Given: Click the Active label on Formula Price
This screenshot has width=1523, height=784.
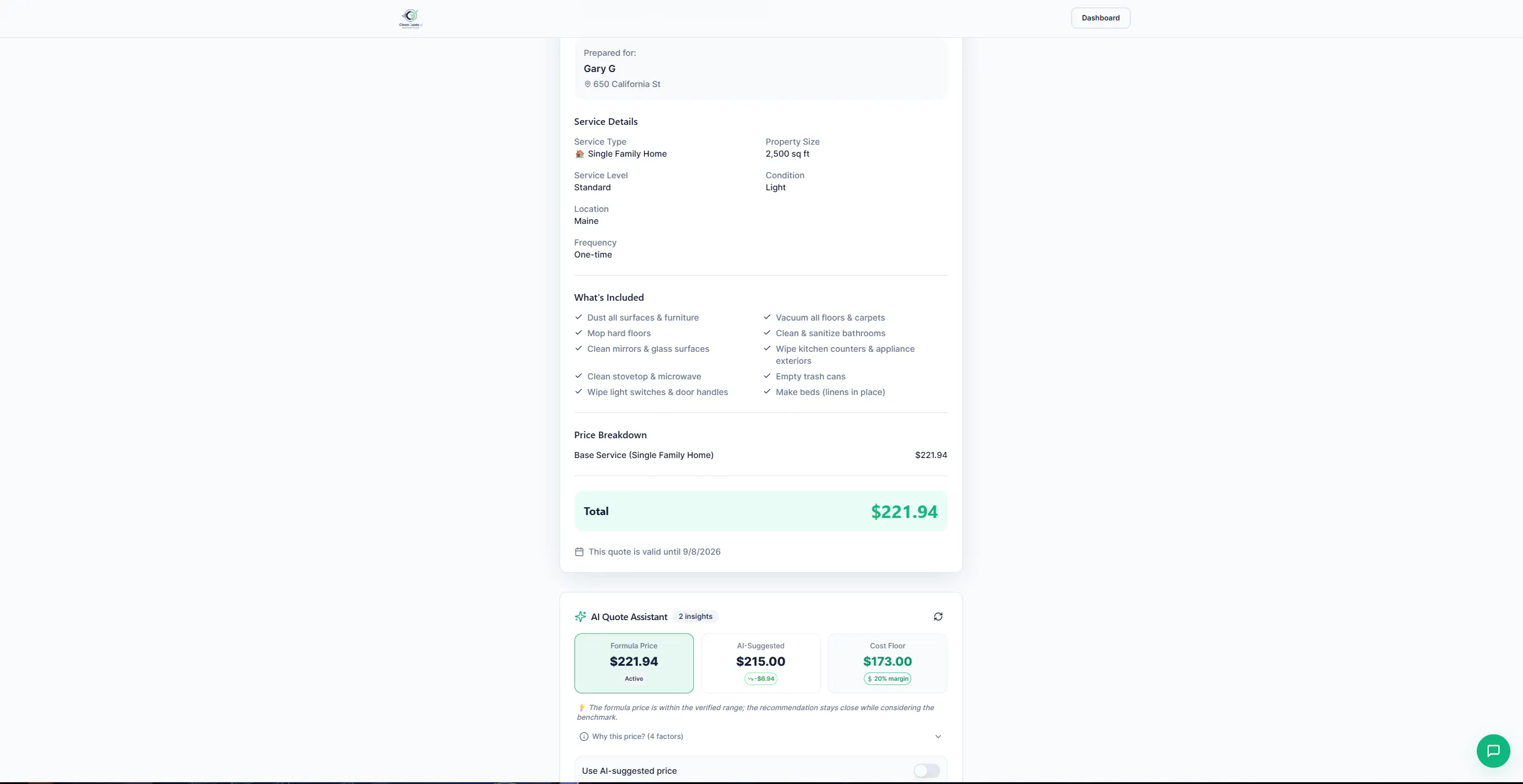Looking at the screenshot, I should coord(634,679).
